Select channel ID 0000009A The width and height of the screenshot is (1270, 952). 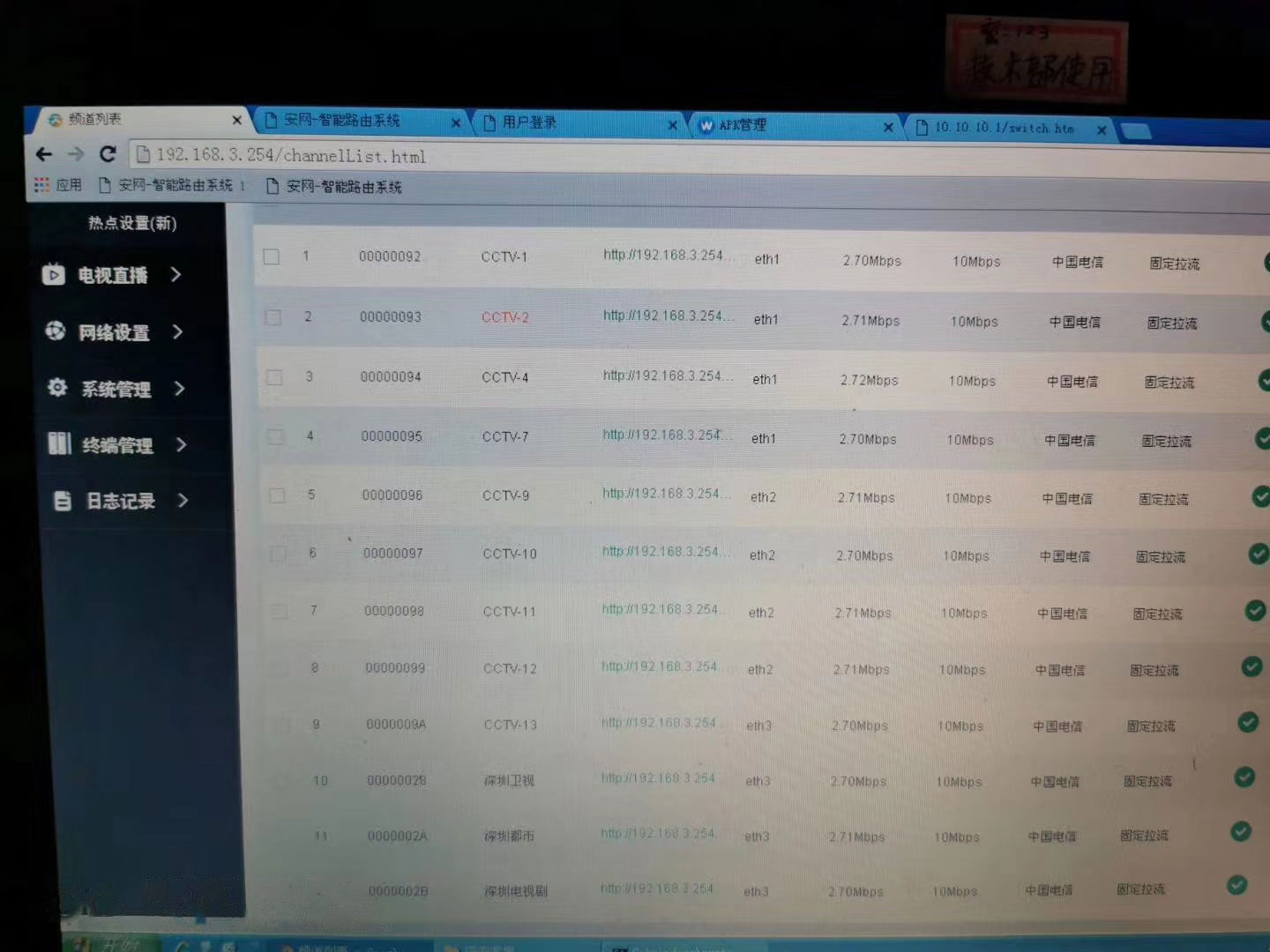click(396, 725)
